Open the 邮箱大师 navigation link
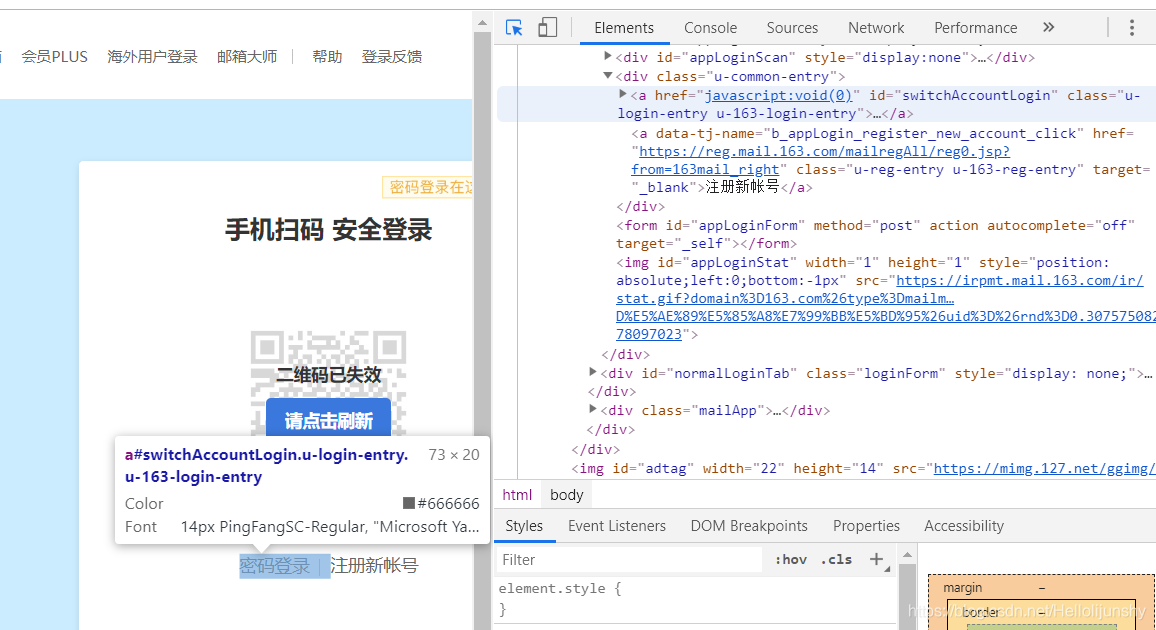1156x630 pixels. (247, 57)
